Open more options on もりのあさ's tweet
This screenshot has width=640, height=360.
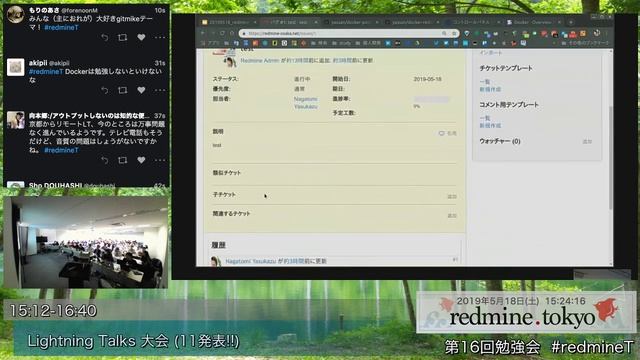point(160,38)
